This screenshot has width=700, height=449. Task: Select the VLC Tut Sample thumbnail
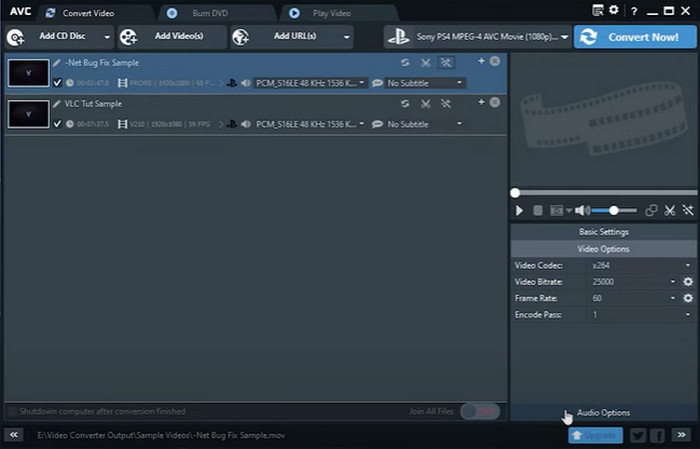29,114
